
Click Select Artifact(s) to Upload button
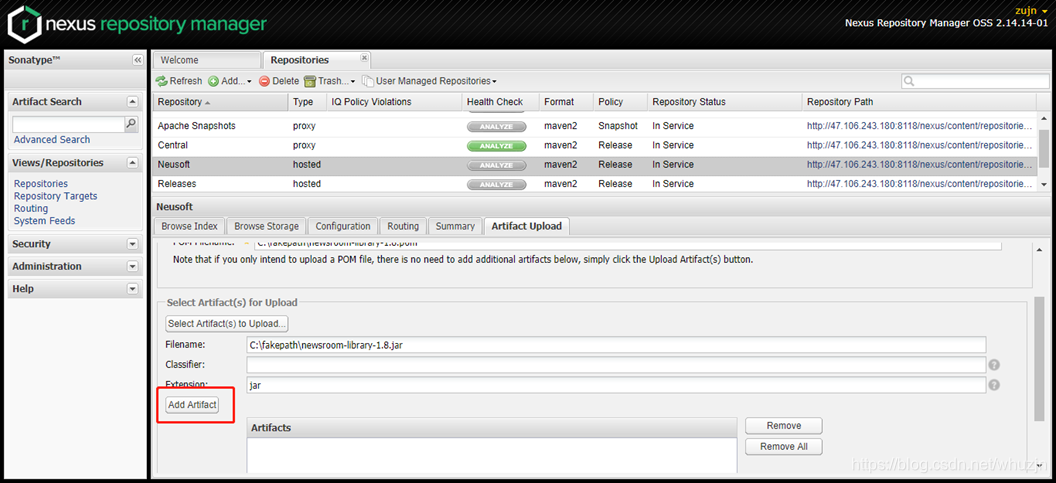(227, 323)
